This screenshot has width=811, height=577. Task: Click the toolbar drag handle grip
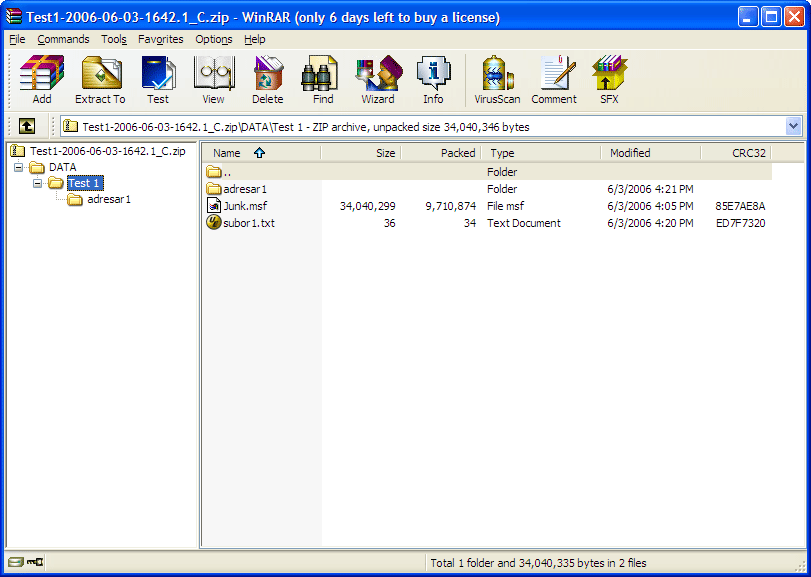pyautogui.click(x=9, y=80)
